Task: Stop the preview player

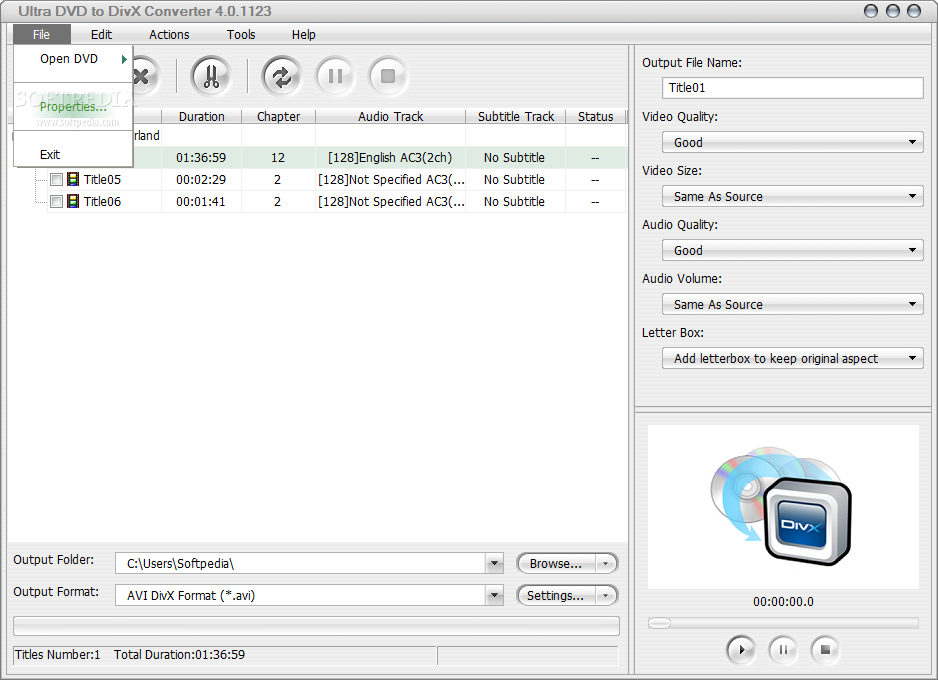Action: coord(825,649)
